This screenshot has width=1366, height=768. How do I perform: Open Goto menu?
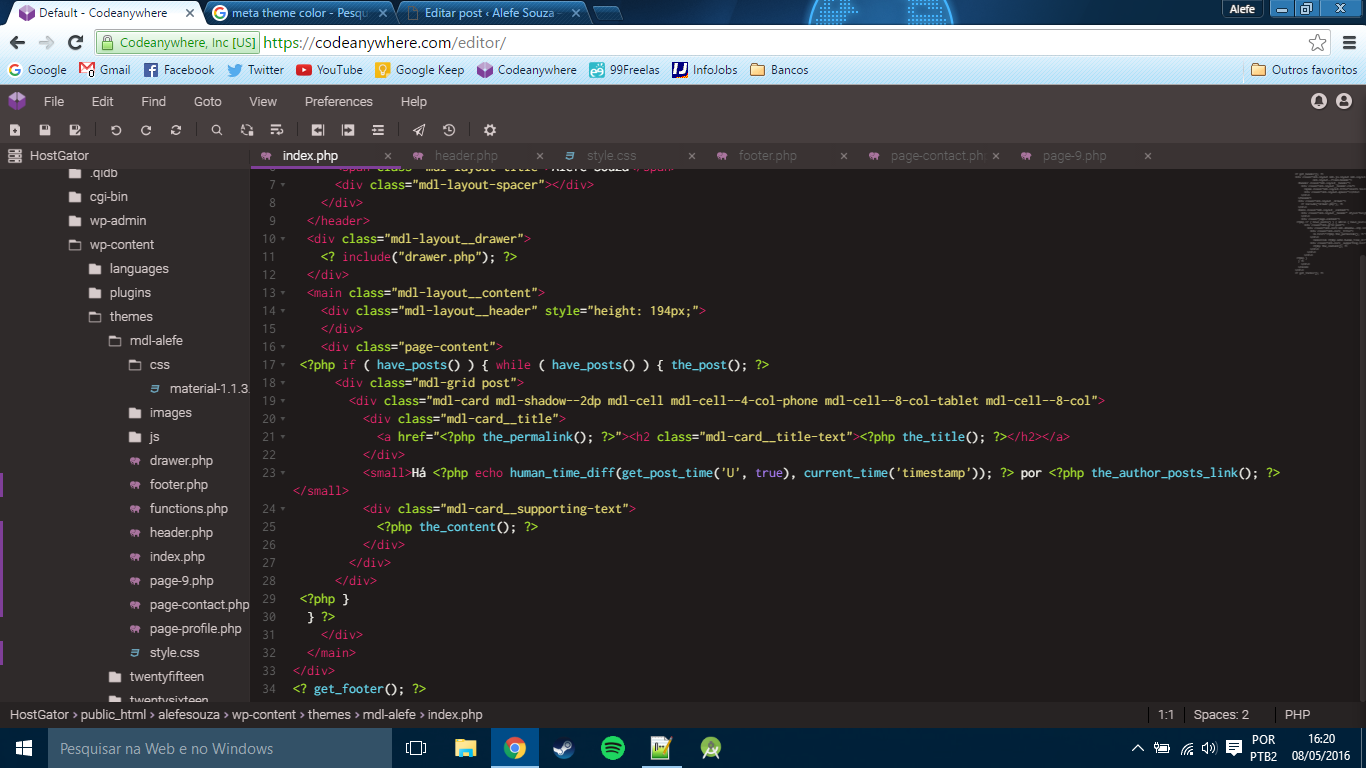[208, 101]
